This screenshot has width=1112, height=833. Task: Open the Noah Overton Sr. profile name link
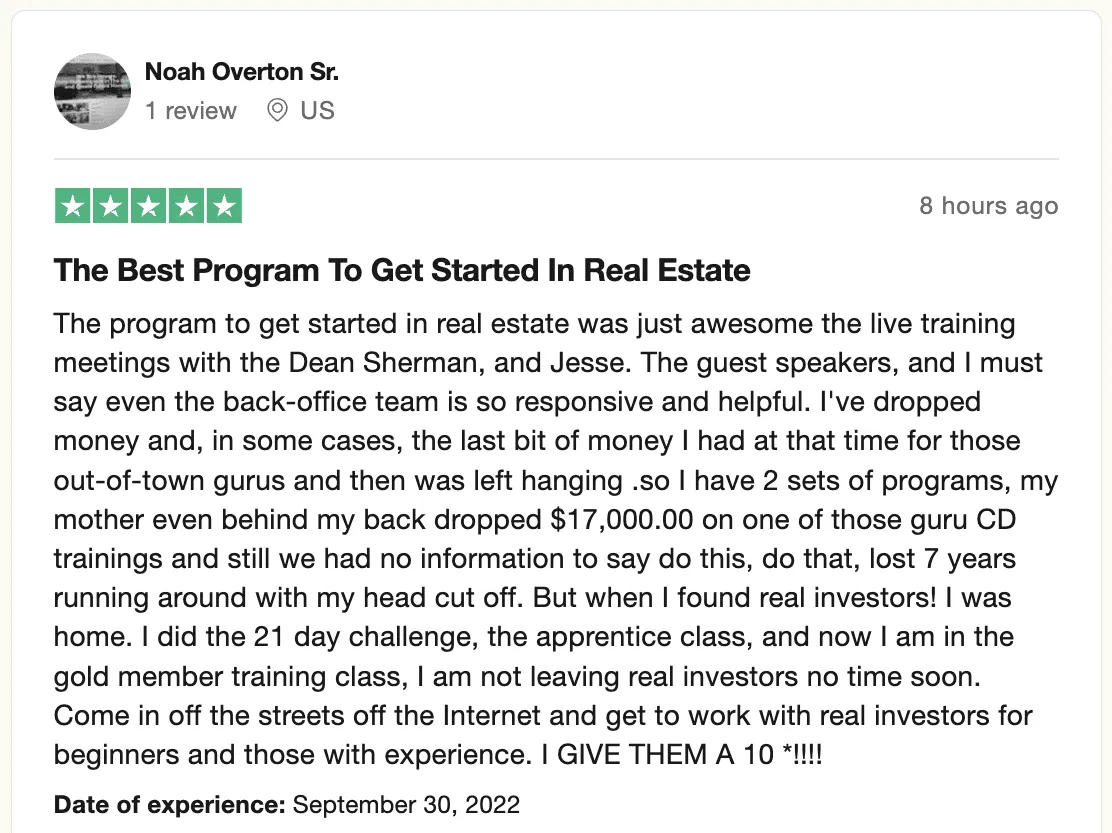pos(242,72)
